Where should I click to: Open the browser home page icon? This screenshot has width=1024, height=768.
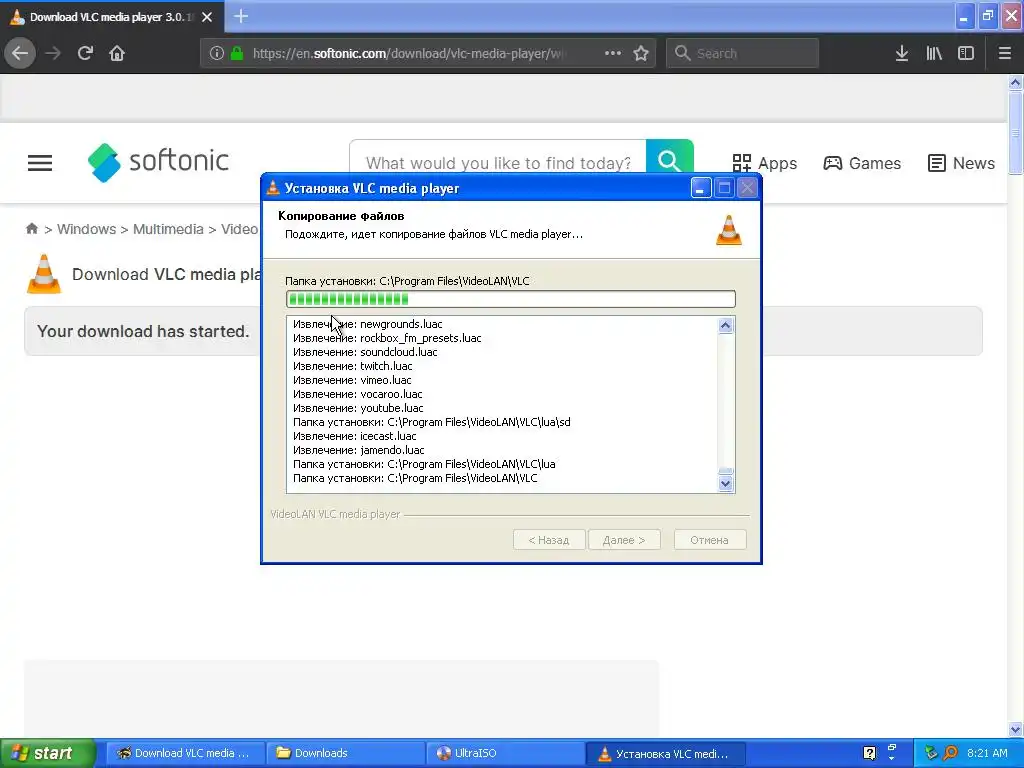(117, 53)
